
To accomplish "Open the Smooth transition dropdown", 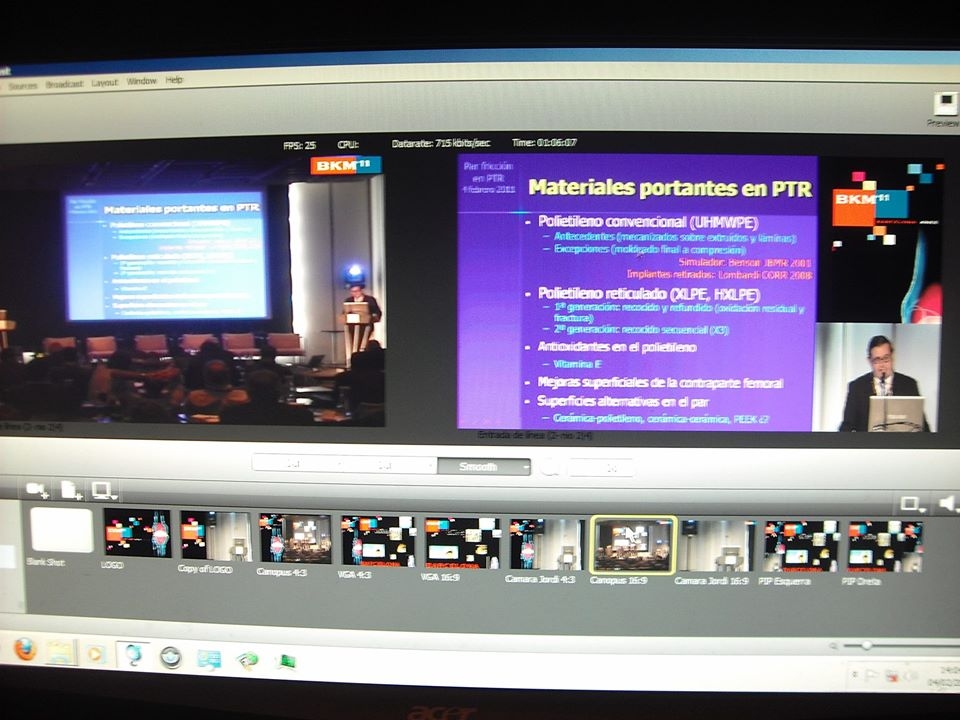I will [484, 467].
